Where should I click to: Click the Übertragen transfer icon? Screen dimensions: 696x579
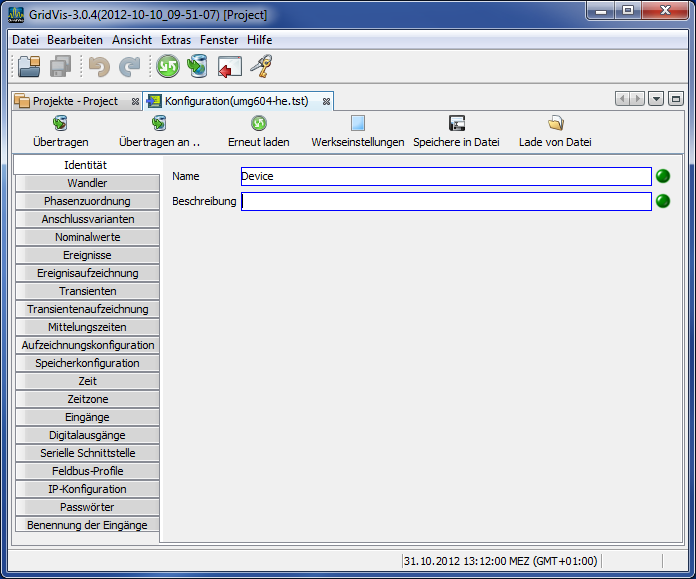pyautogui.click(x=60, y=123)
